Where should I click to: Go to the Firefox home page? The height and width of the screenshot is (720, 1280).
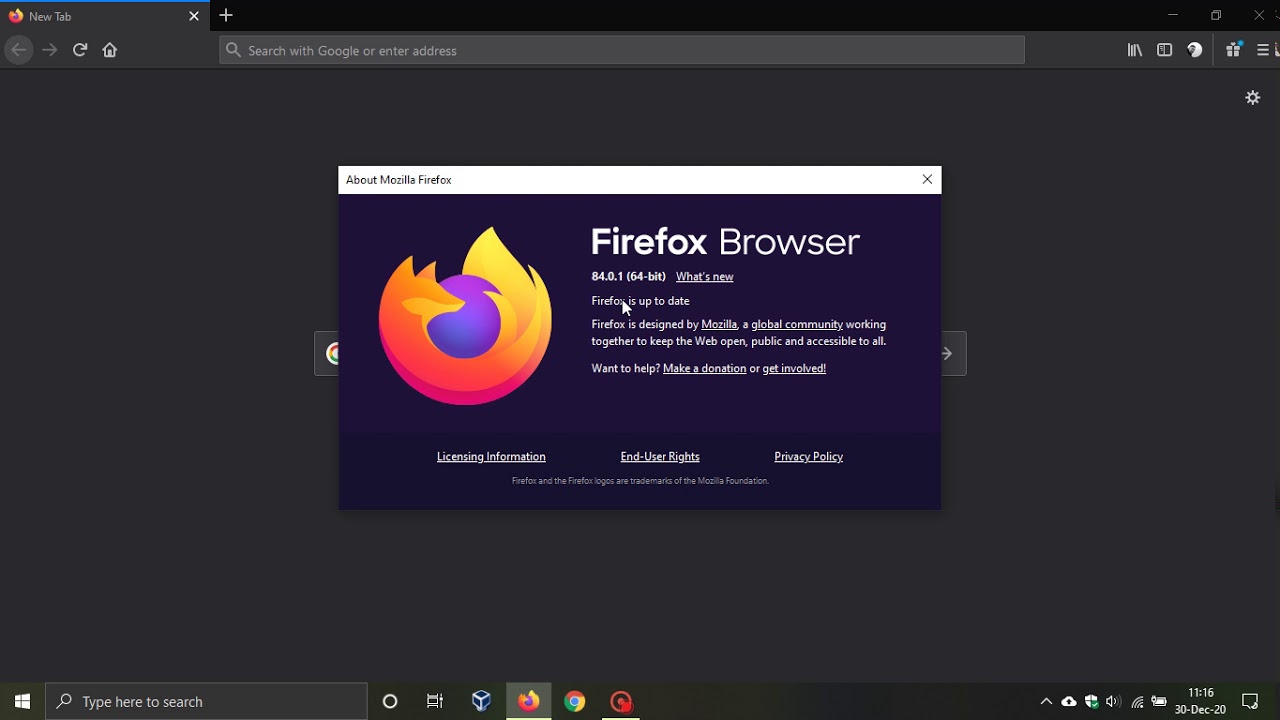click(110, 50)
